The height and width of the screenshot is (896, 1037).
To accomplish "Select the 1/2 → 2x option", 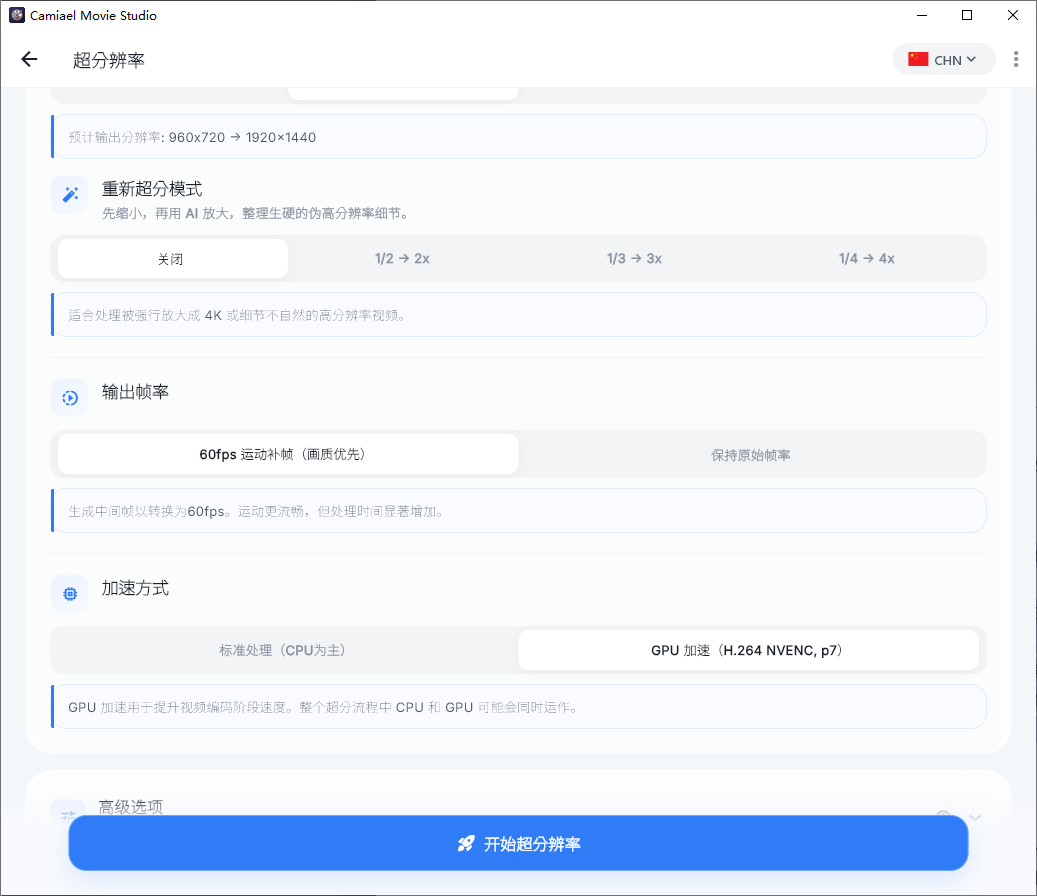I will [x=402, y=259].
